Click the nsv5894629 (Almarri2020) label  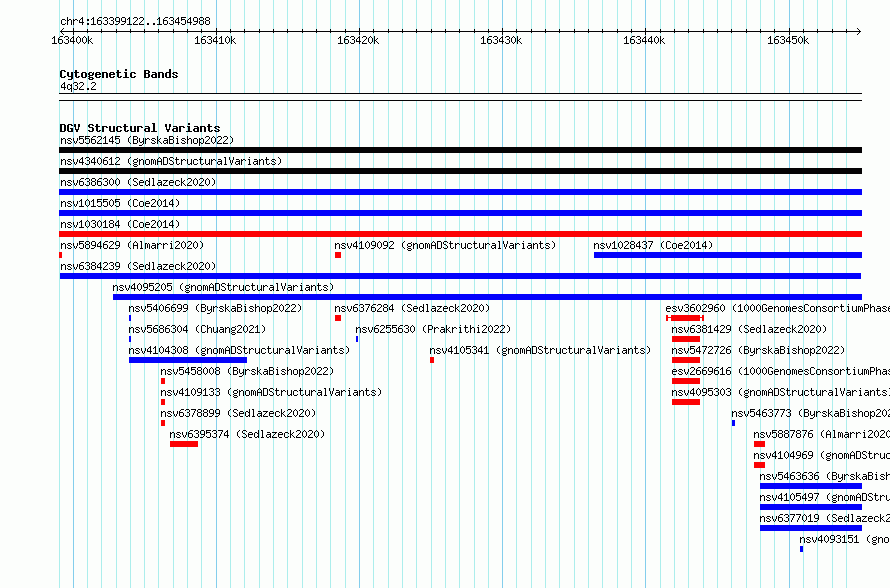pyautogui.click(x=132, y=245)
